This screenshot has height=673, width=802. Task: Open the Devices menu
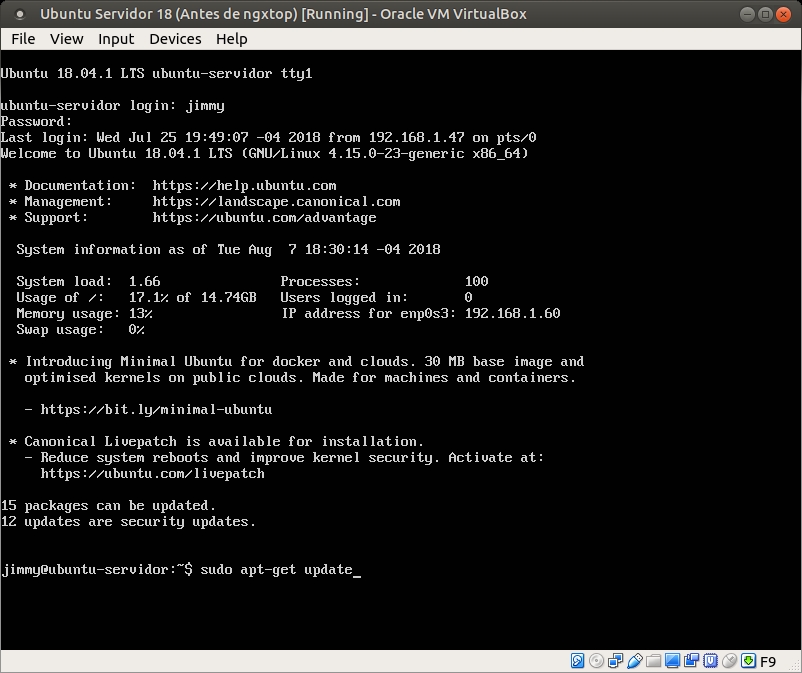175,38
